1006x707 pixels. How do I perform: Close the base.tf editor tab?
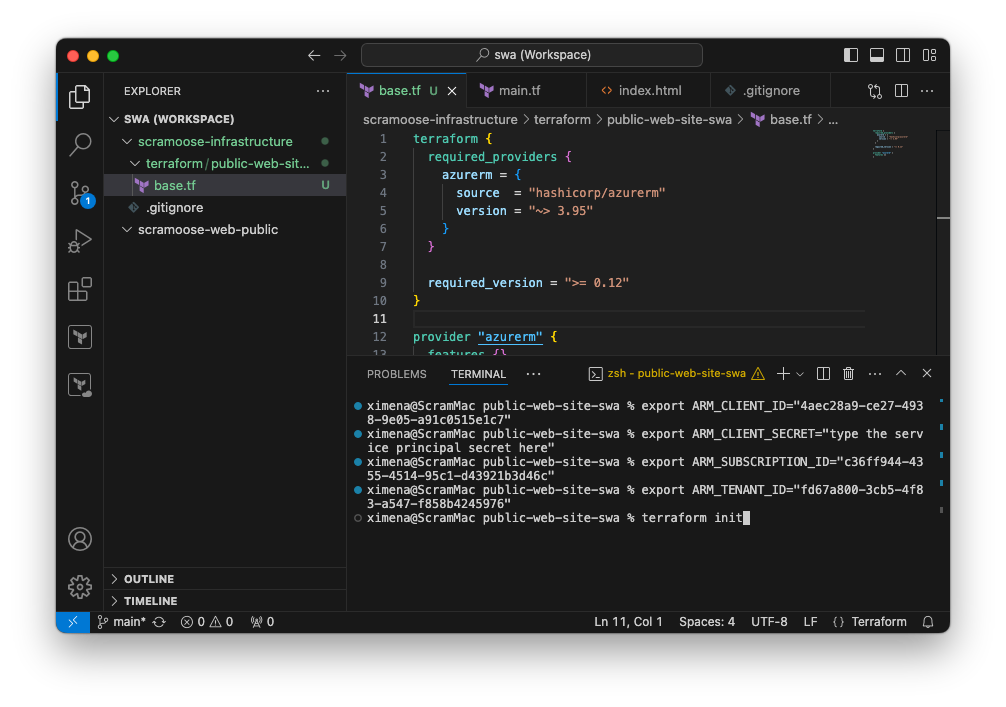[452, 91]
